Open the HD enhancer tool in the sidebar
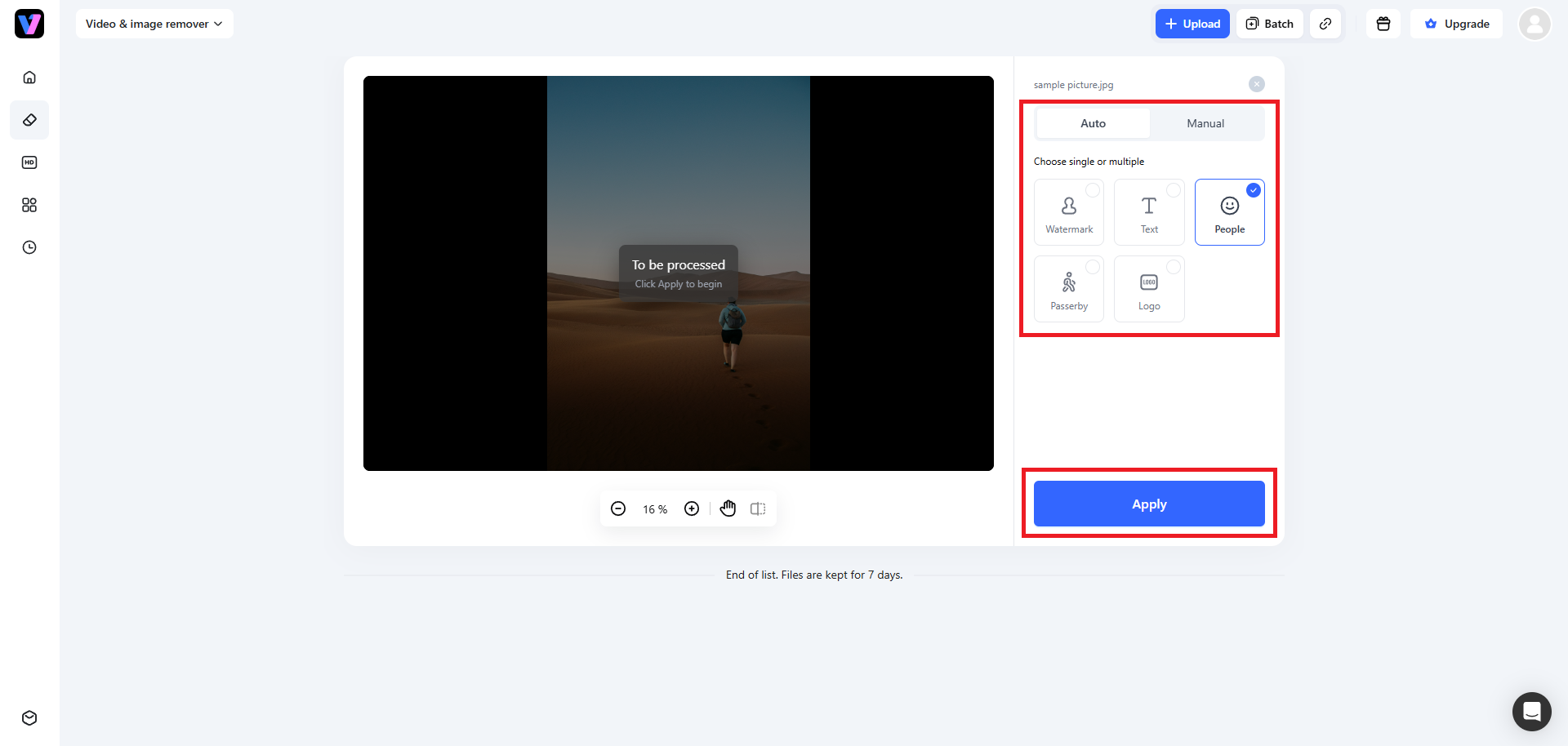 29,162
